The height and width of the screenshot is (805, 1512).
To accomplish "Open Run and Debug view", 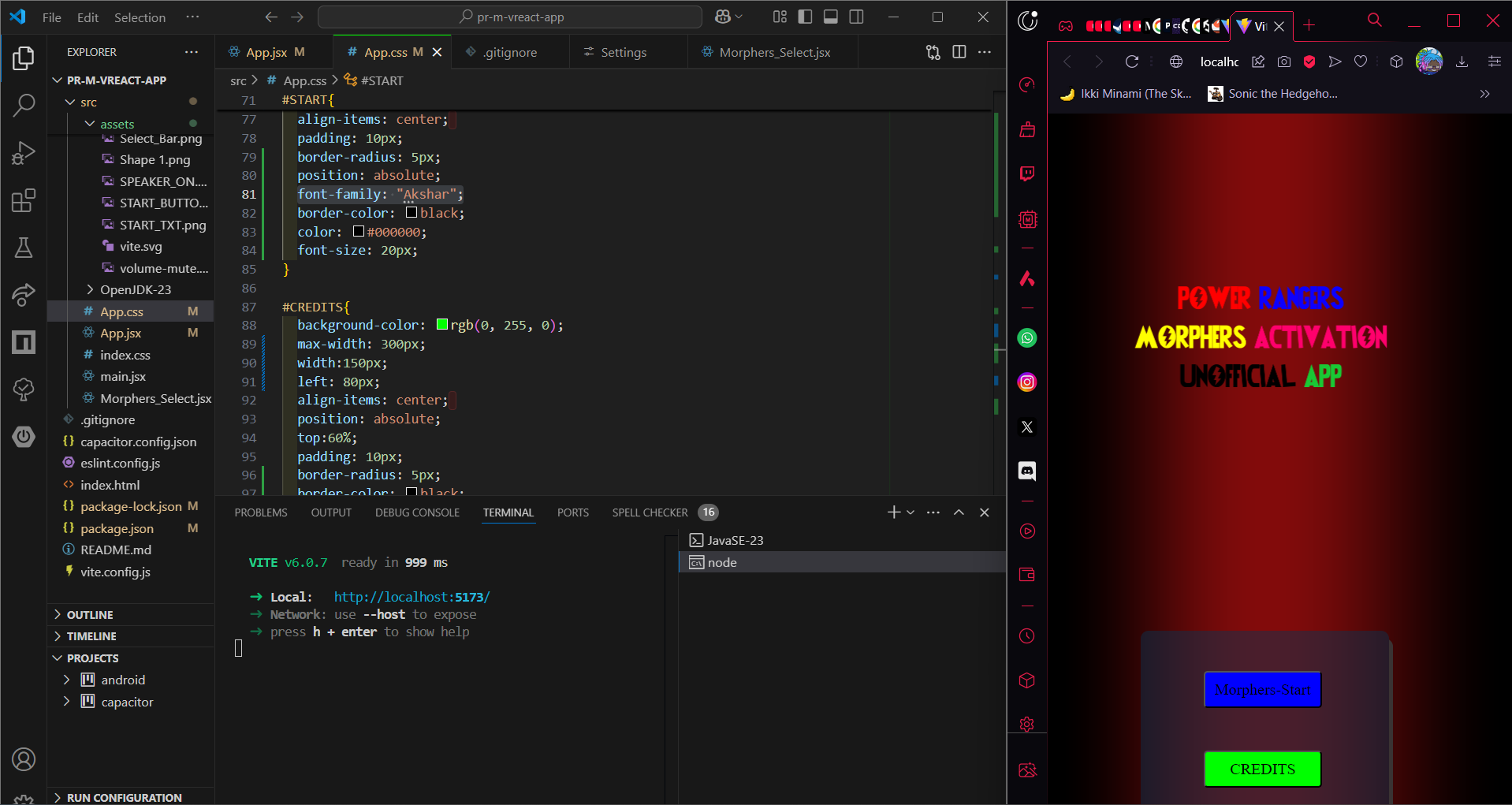I will [24, 153].
